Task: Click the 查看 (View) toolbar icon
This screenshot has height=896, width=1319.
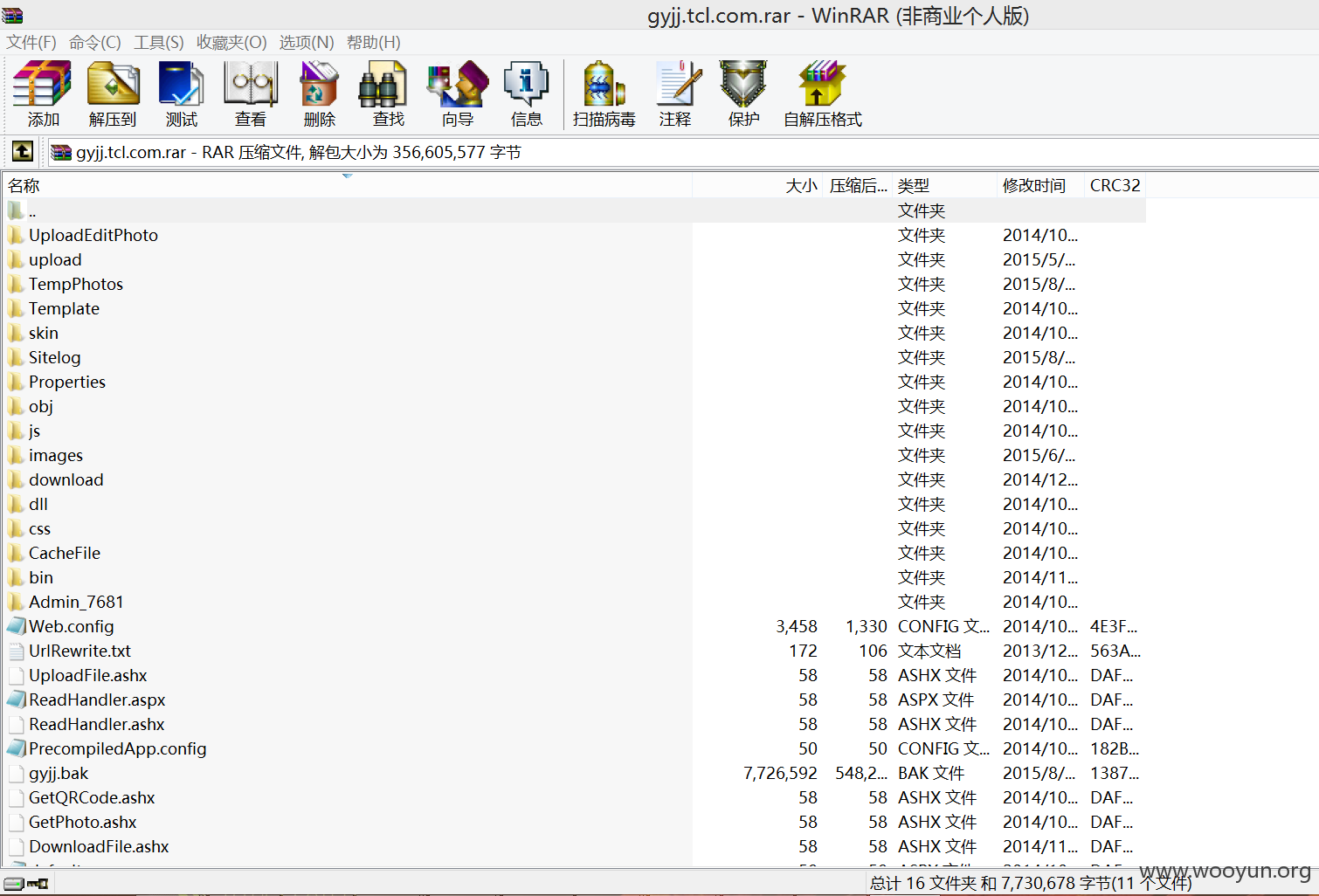Action: pos(251,93)
